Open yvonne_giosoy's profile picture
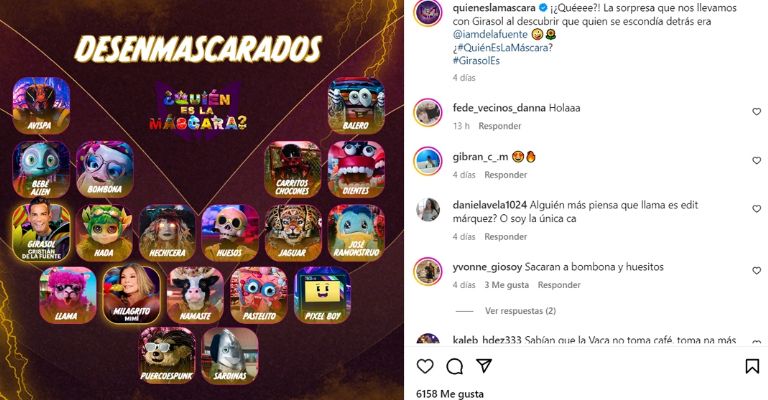Image resolution: width=768 pixels, height=400 pixels. (428, 271)
